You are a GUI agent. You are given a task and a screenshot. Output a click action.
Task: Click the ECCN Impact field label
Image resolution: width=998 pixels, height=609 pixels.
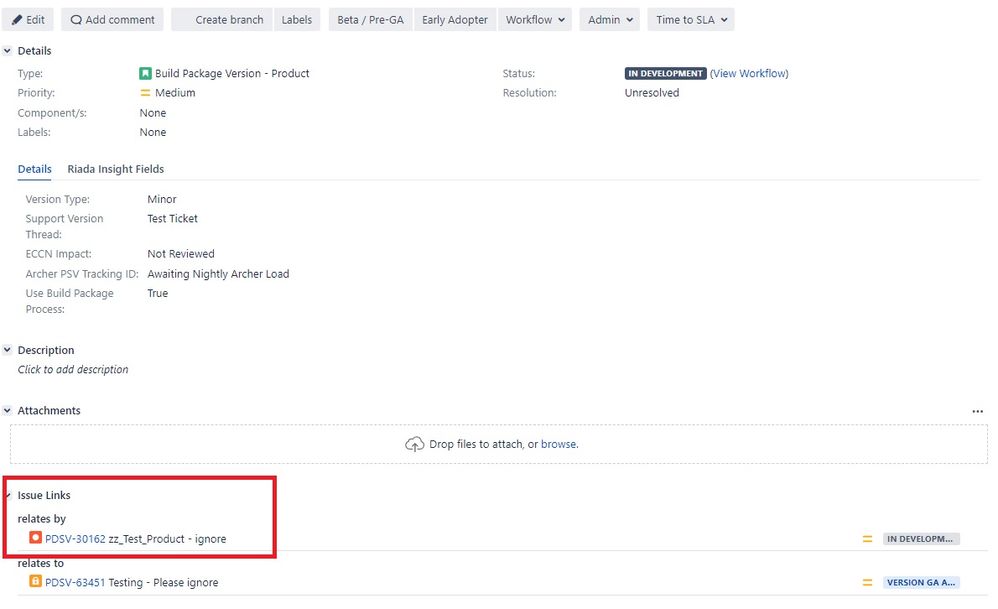(x=59, y=254)
